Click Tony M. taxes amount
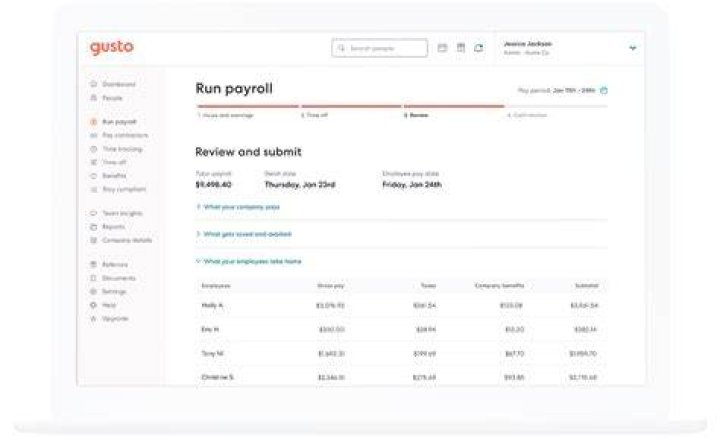 tap(425, 354)
